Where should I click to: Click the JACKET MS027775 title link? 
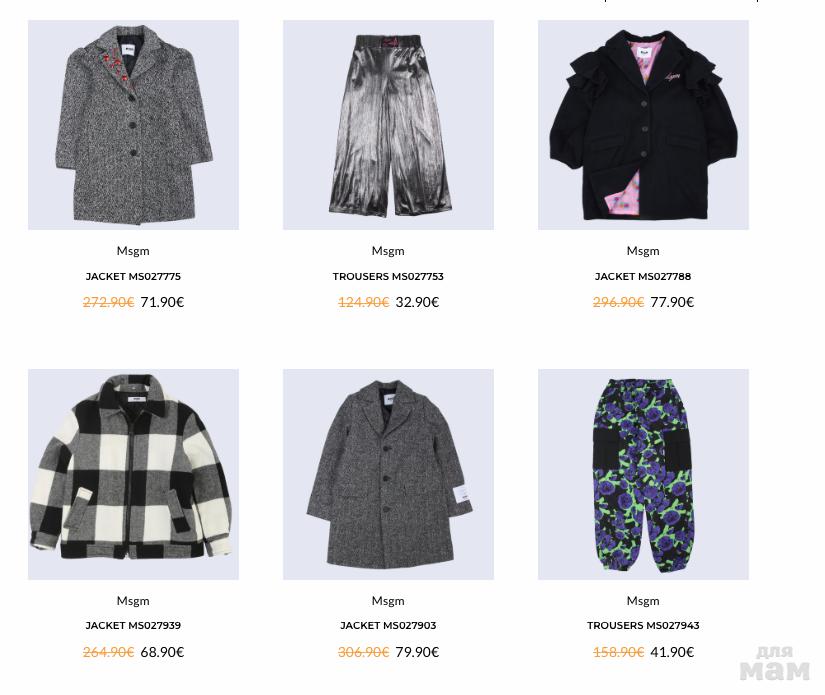(x=133, y=276)
